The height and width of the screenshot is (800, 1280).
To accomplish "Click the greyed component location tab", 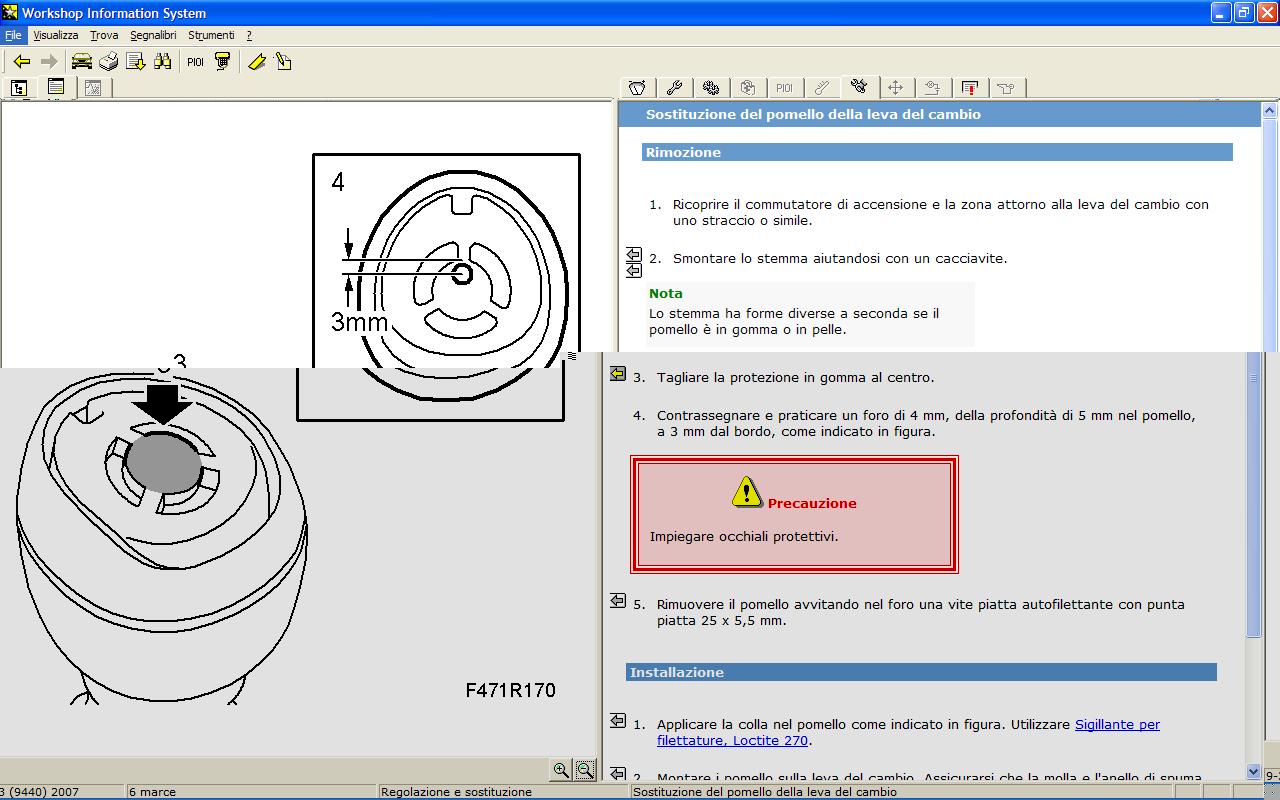I will (932, 88).
